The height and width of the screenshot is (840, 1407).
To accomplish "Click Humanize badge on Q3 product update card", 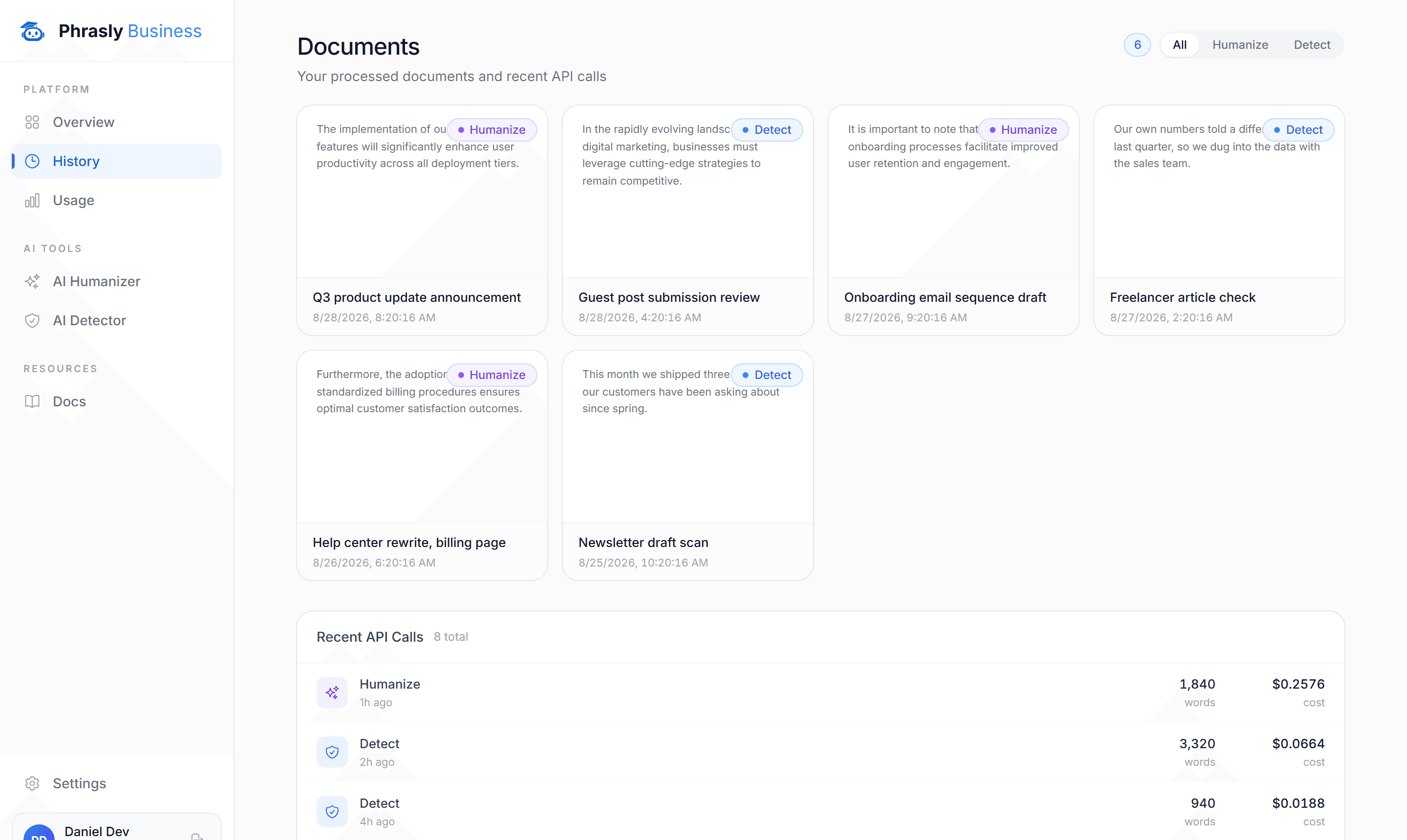I will click(492, 129).
